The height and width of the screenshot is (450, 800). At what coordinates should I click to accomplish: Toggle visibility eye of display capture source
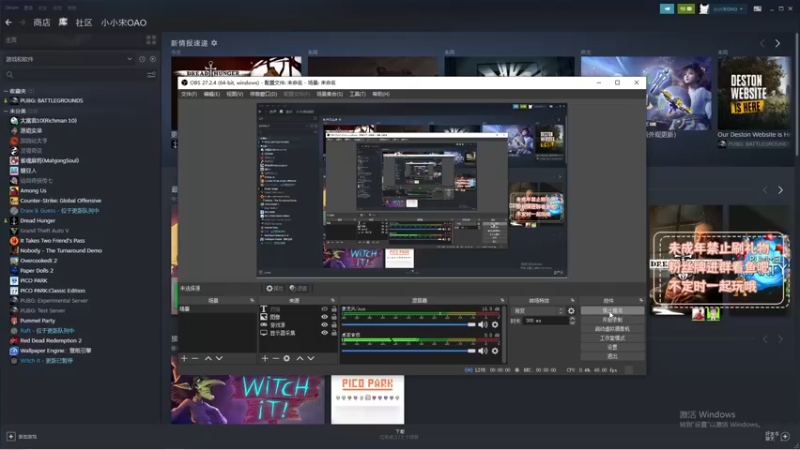[324, 333]
